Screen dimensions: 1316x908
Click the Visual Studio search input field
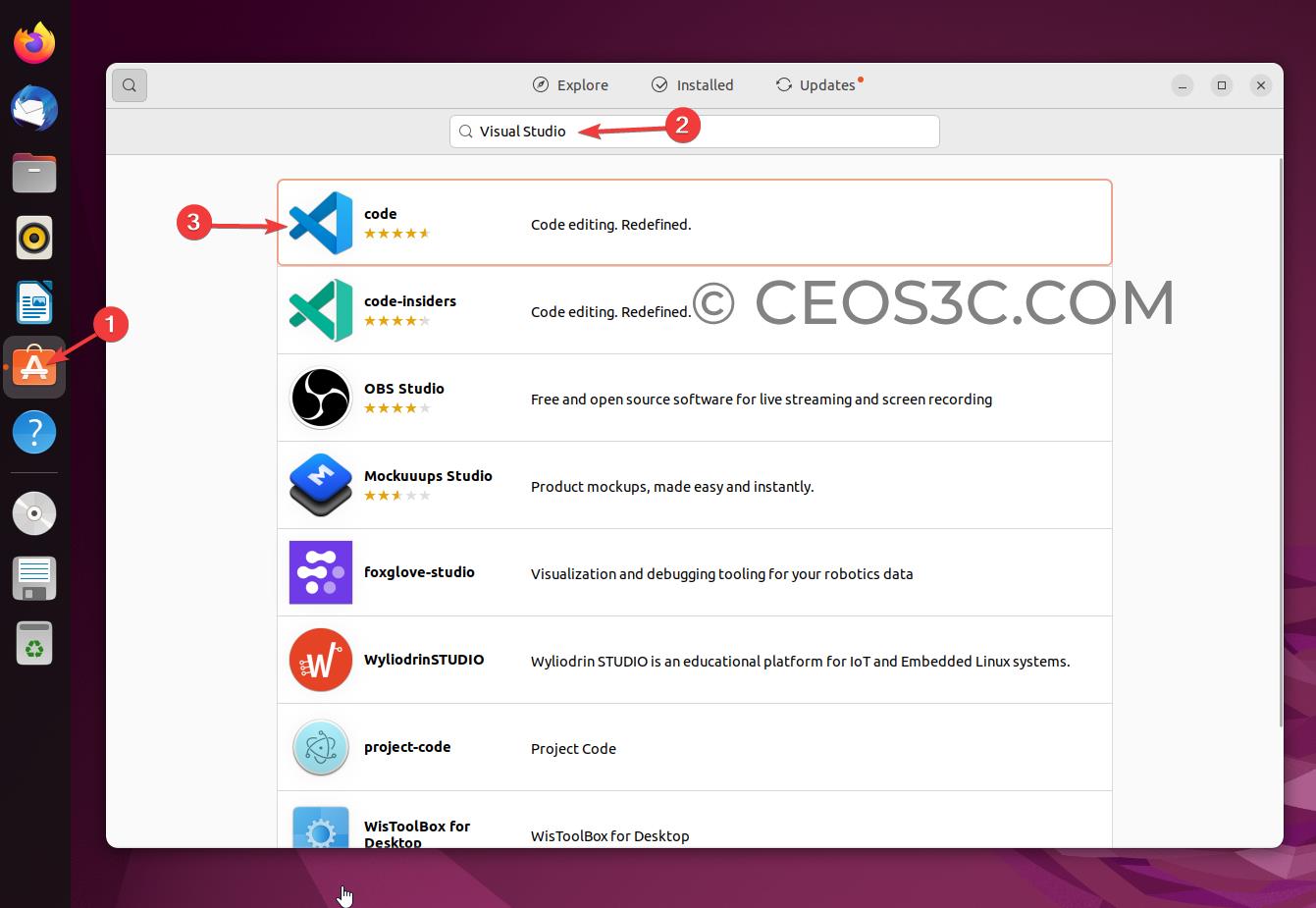pyautogui.click(x=695, y=132)
